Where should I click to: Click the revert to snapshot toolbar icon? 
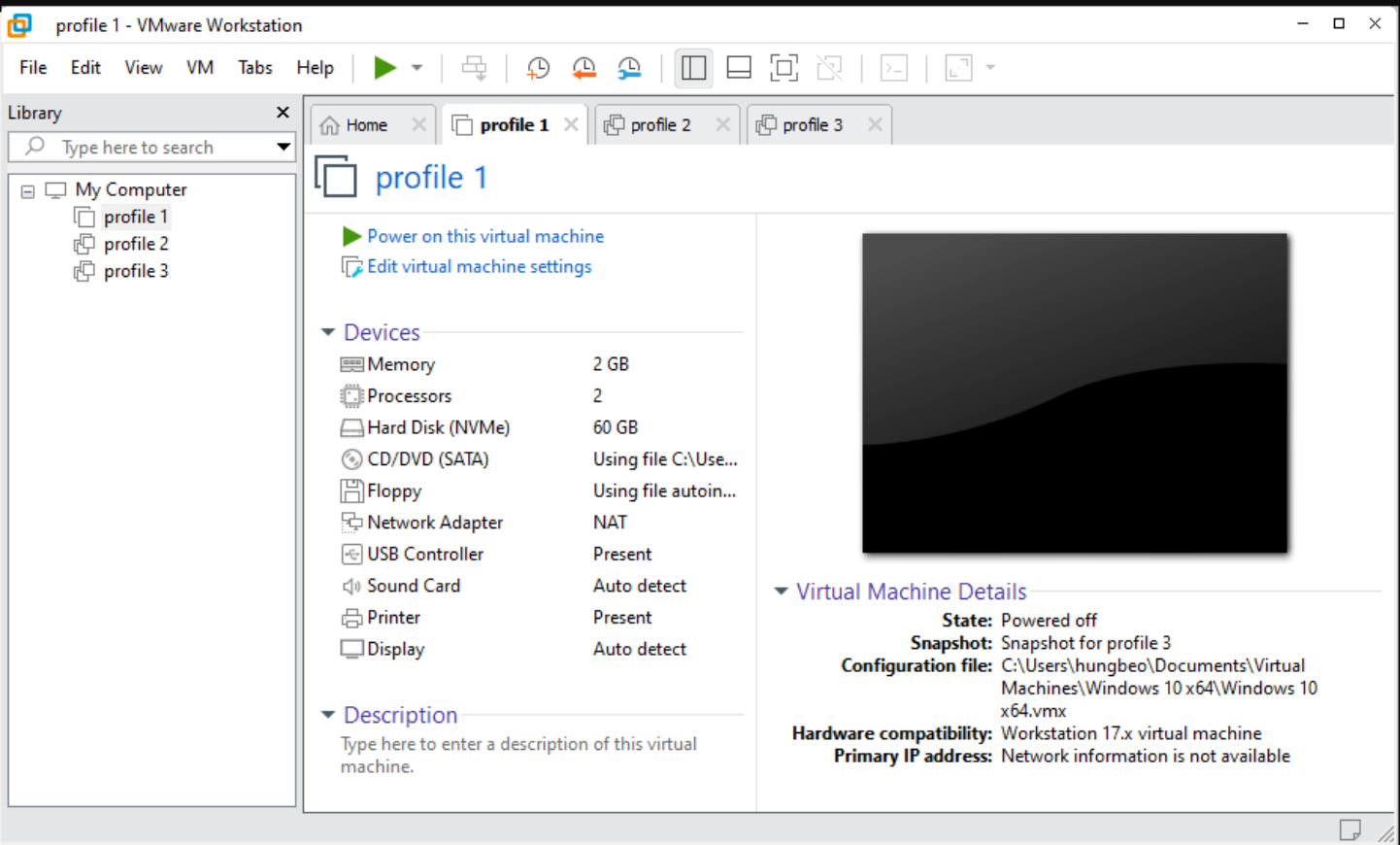(583, 68)
